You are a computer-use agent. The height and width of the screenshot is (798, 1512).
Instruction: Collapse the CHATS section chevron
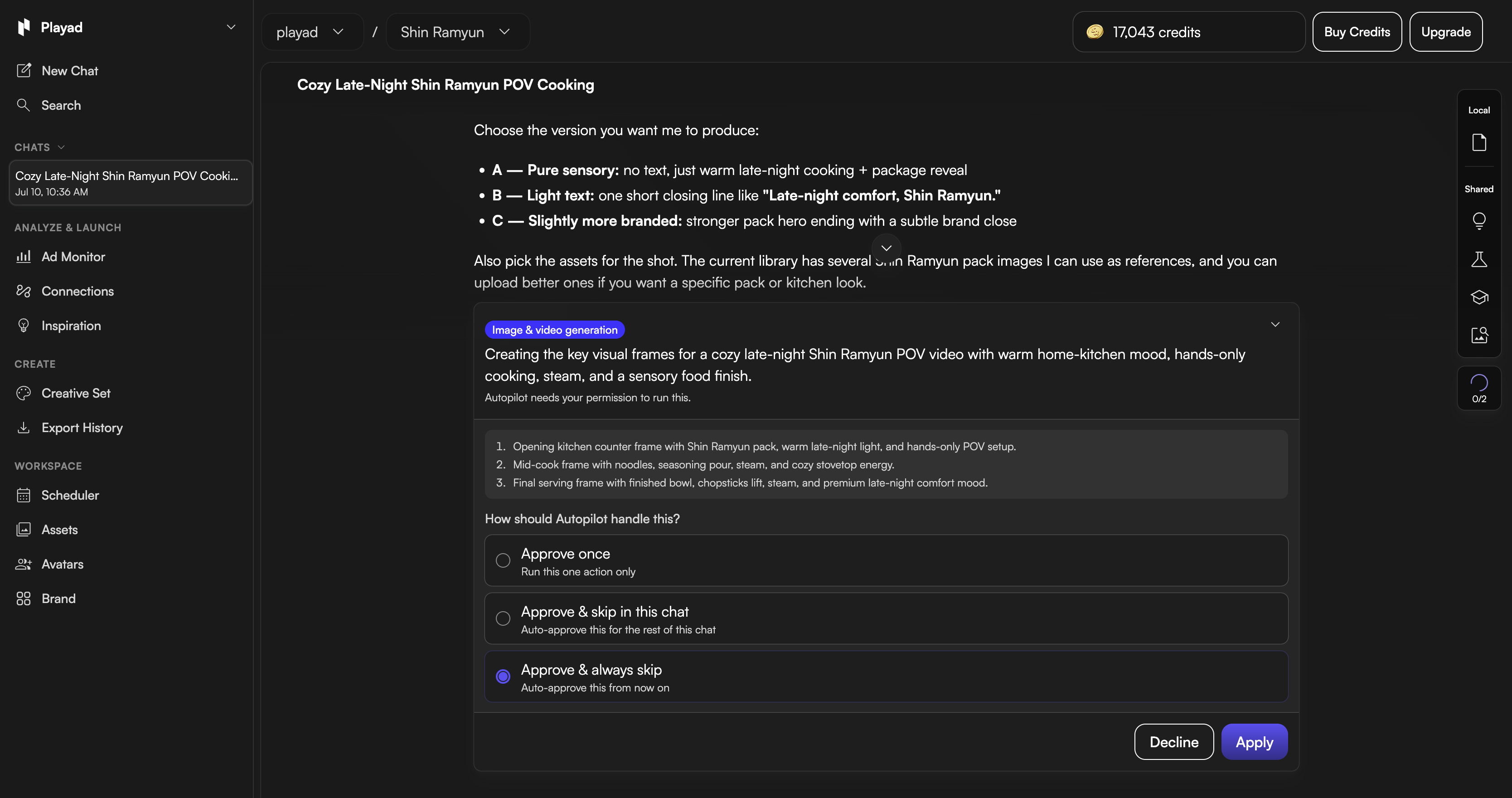[61, 147]
